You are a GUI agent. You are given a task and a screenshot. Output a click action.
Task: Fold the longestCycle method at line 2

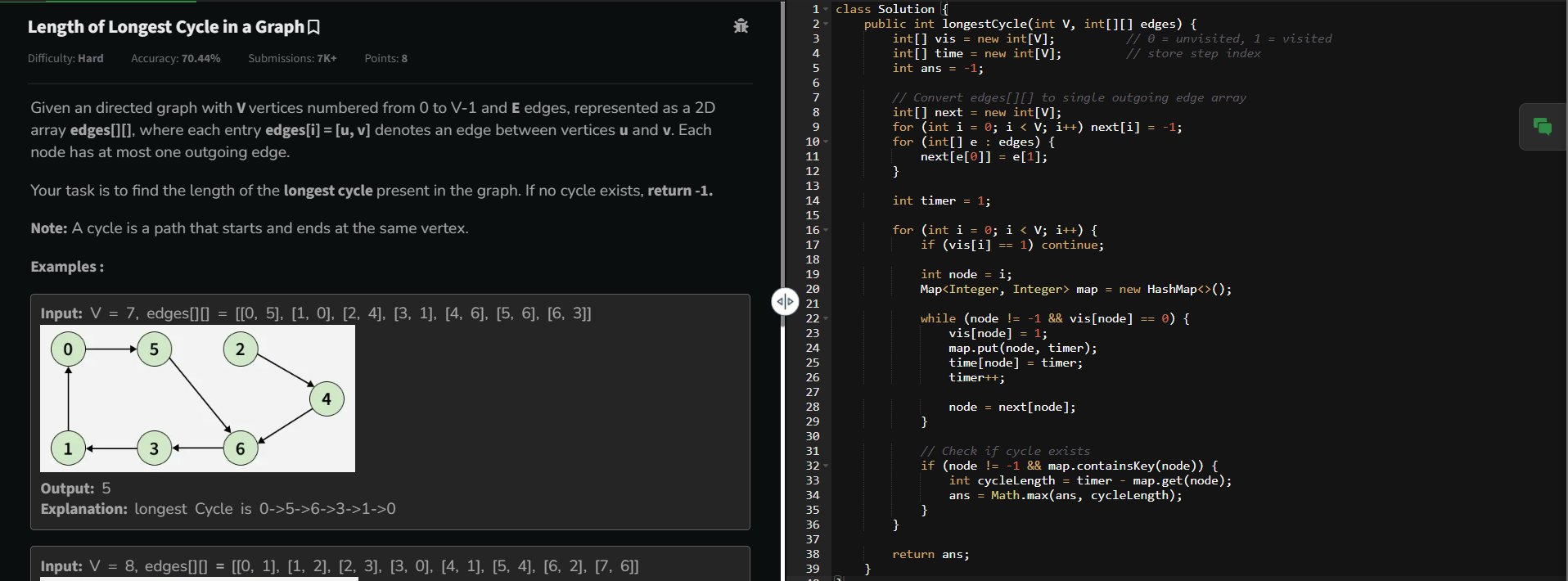826,24
